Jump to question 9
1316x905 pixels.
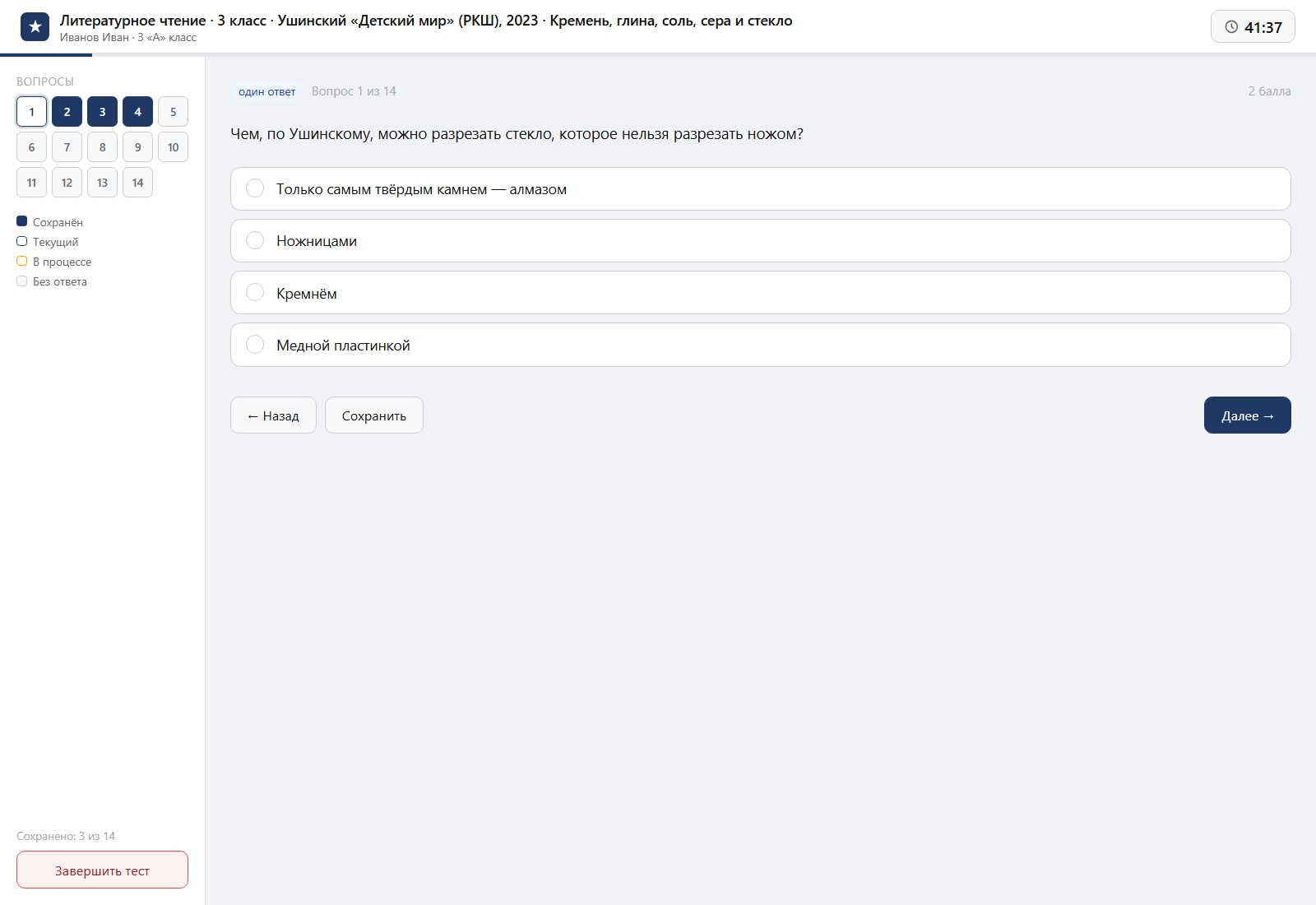[137, 147]
